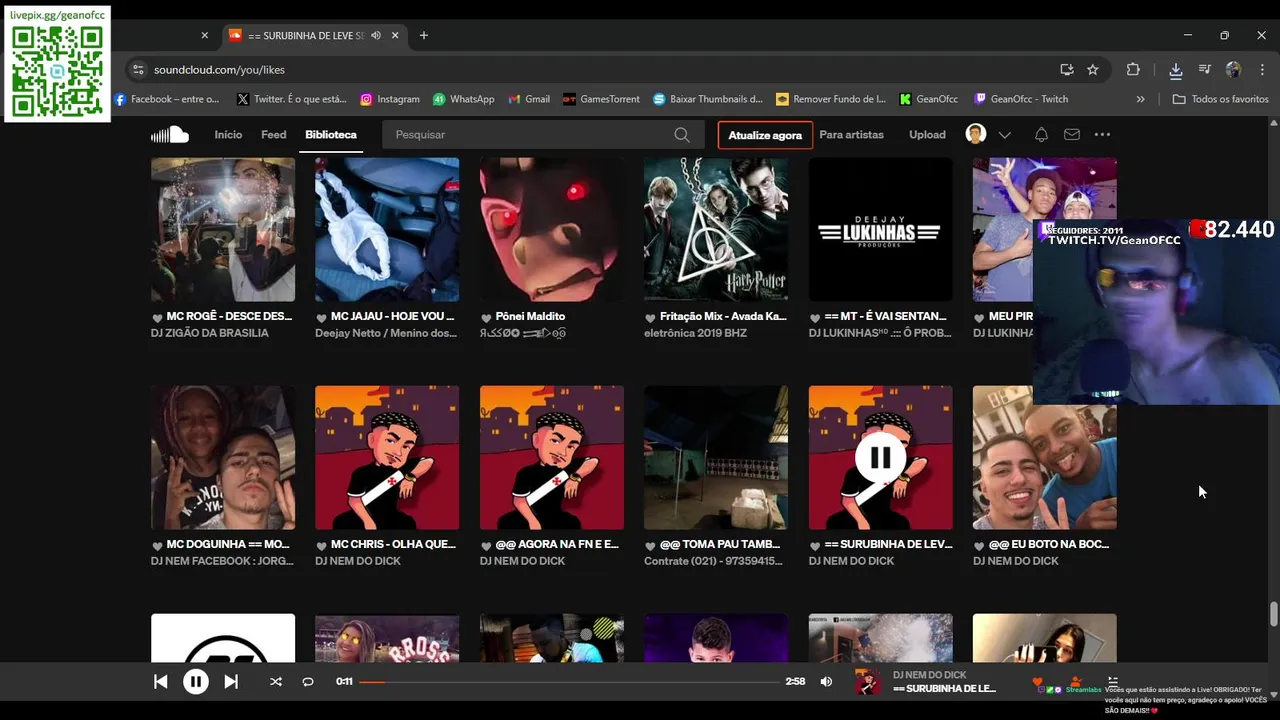The height and width of the screenshot is (720, 1280).
Task: Open the SoundCloud logo home link
Action: tap(170, 134)
